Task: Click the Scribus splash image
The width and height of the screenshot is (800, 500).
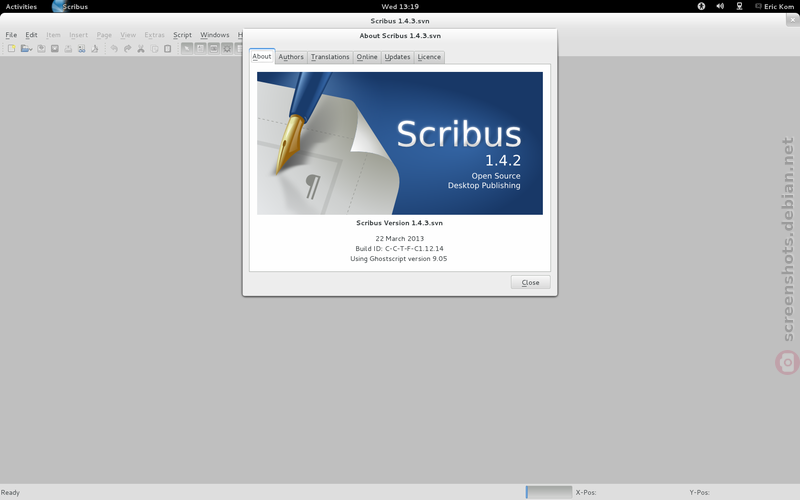Action: pos(400,143)
